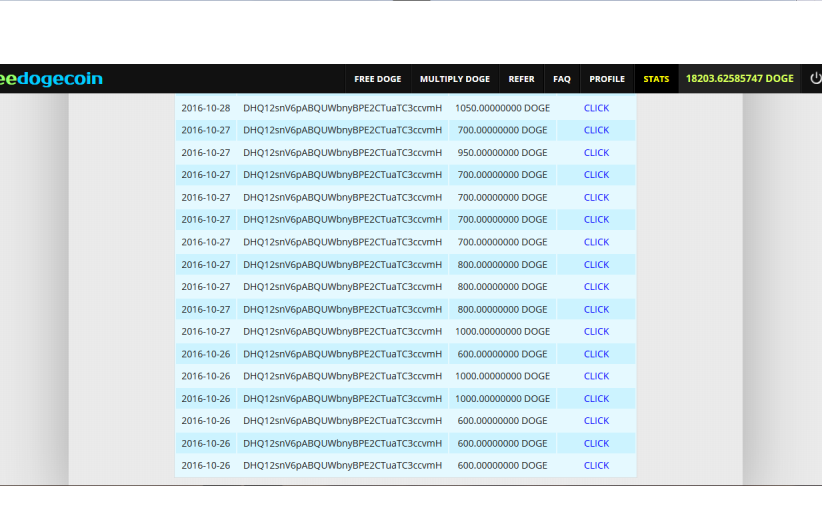Select the wallet address in 2016-10-28 row

point(342,108)
